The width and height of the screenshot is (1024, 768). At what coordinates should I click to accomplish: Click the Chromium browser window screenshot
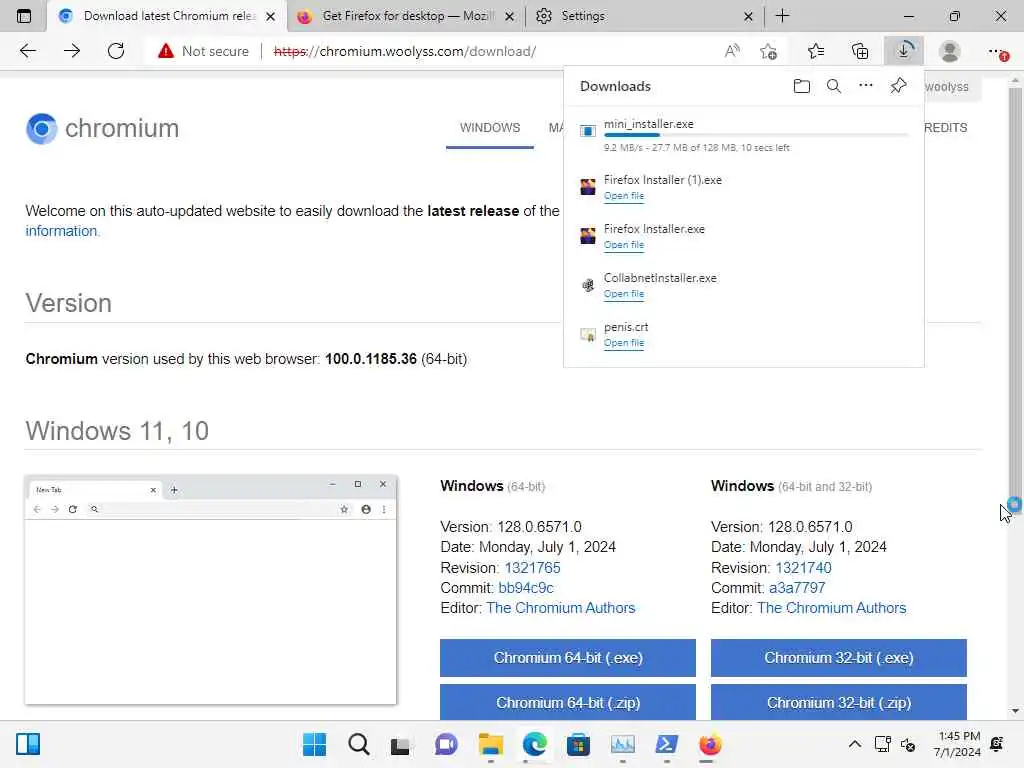pyautogui.click(x=210, y=590)
